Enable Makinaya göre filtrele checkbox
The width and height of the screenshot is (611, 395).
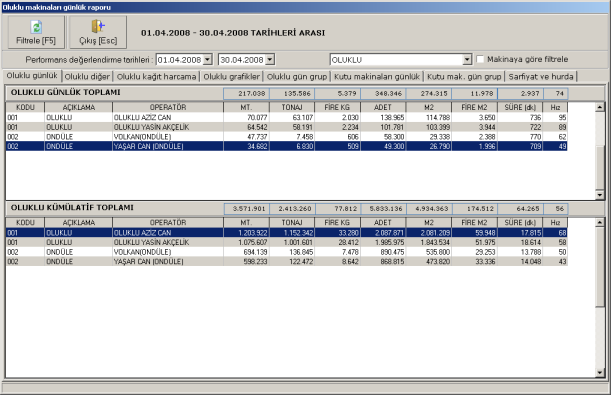click(x=480, y=59)
